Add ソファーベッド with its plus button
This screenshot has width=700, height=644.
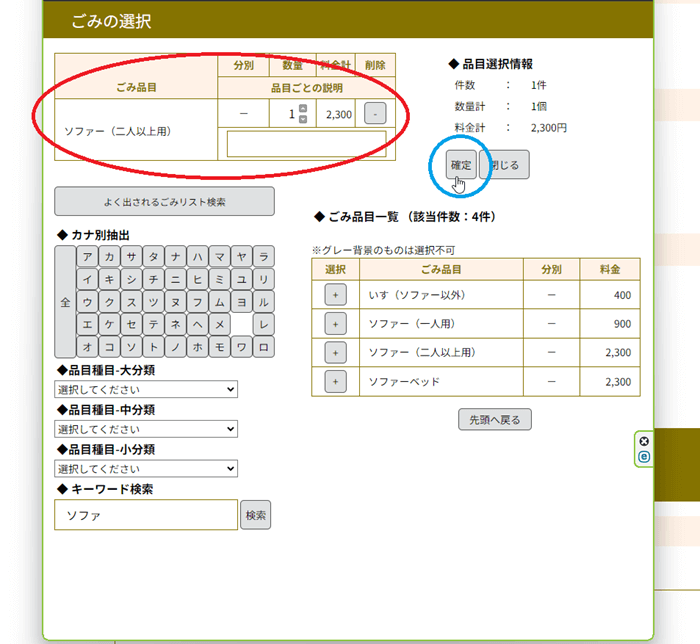(x=335, y=382)
